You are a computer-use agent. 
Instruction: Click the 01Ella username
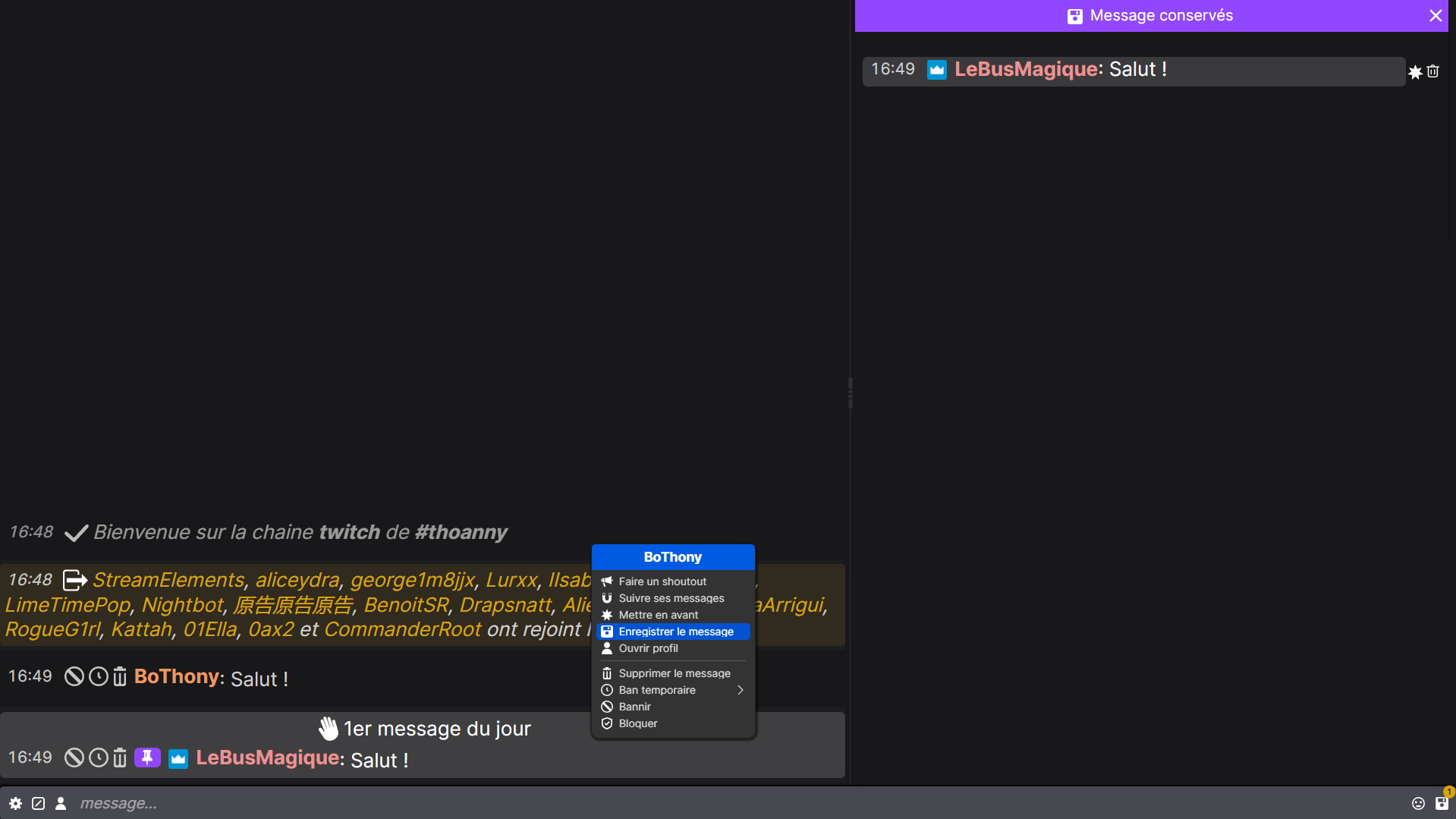[210, 629]
